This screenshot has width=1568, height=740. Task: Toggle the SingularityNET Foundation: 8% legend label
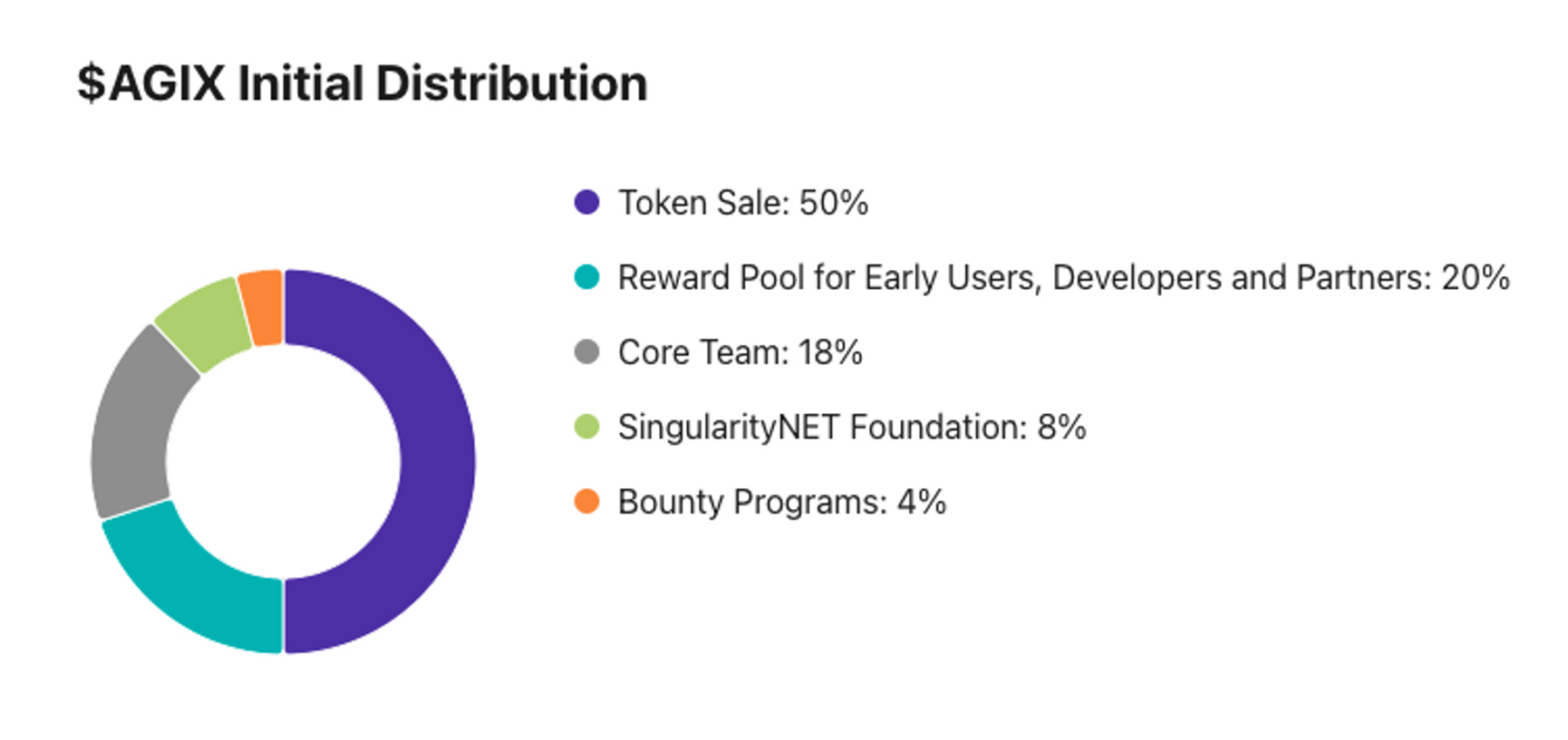[851, 428]
